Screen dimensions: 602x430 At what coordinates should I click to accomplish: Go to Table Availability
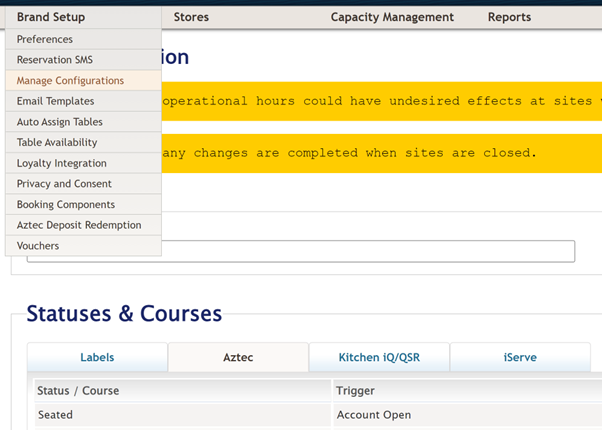[x=83, y=142]
